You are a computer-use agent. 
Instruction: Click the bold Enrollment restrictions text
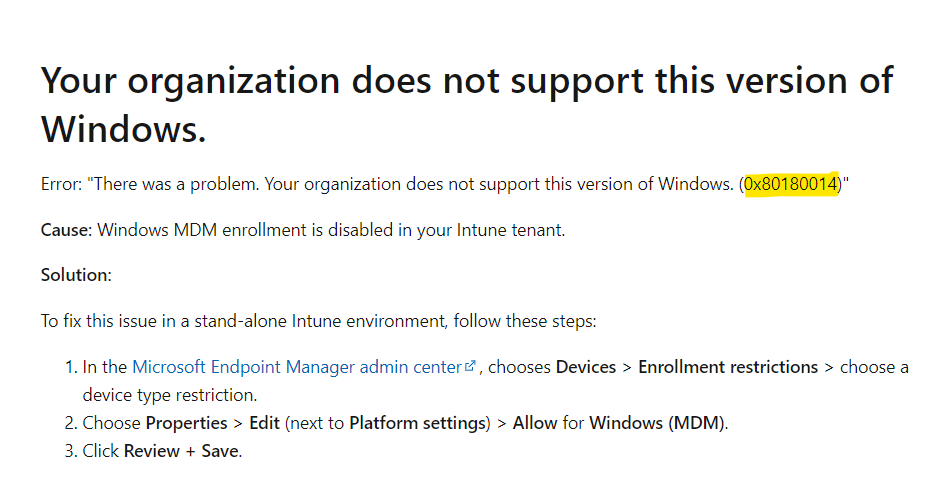coord(728,367)
